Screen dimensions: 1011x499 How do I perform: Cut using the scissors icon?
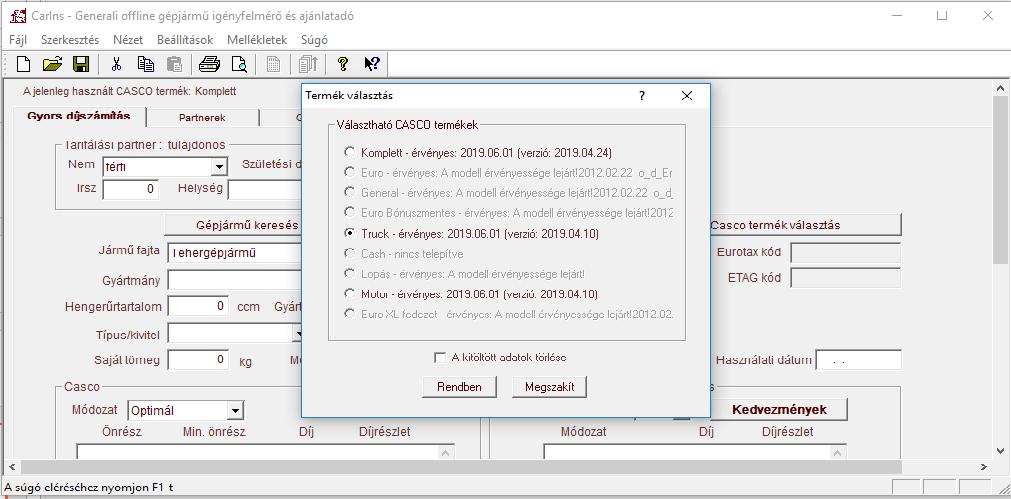click(117, 63)
